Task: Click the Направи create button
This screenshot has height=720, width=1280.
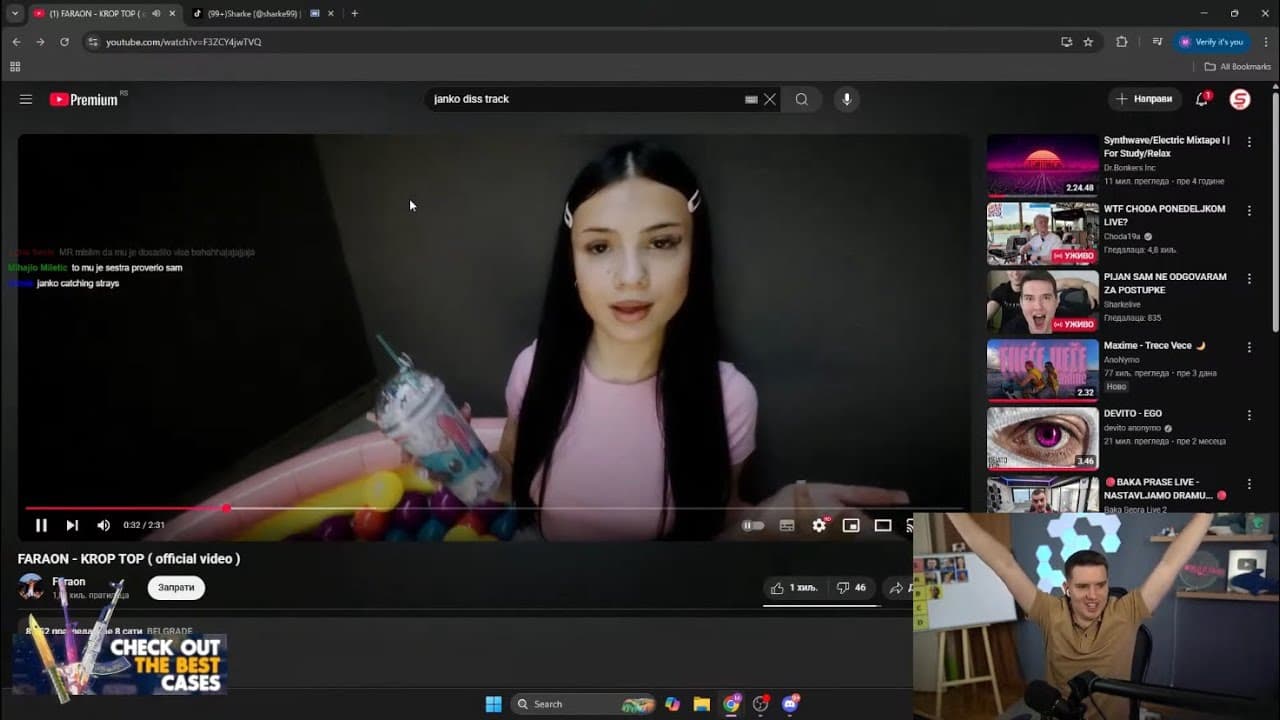Action: 1144,99
